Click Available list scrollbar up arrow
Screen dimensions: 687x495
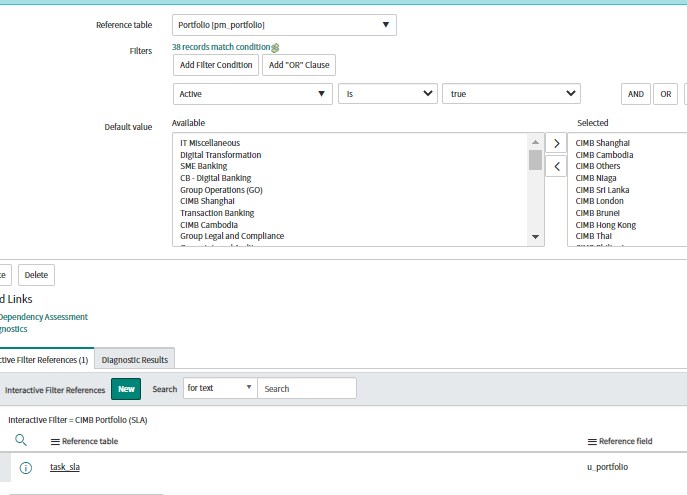(x=535, y=142)
